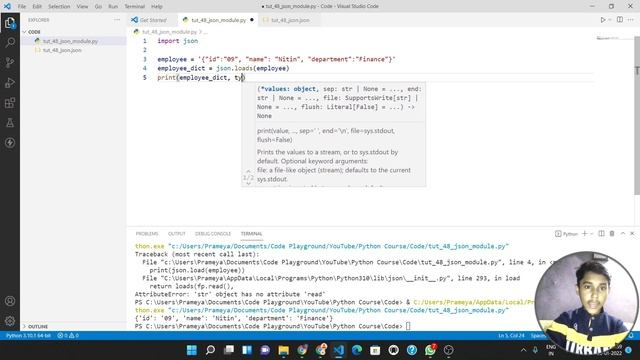The width and height of the screenshot is (640, 360).
Task: Run the Python file with play button
Action: coord(602,20)
